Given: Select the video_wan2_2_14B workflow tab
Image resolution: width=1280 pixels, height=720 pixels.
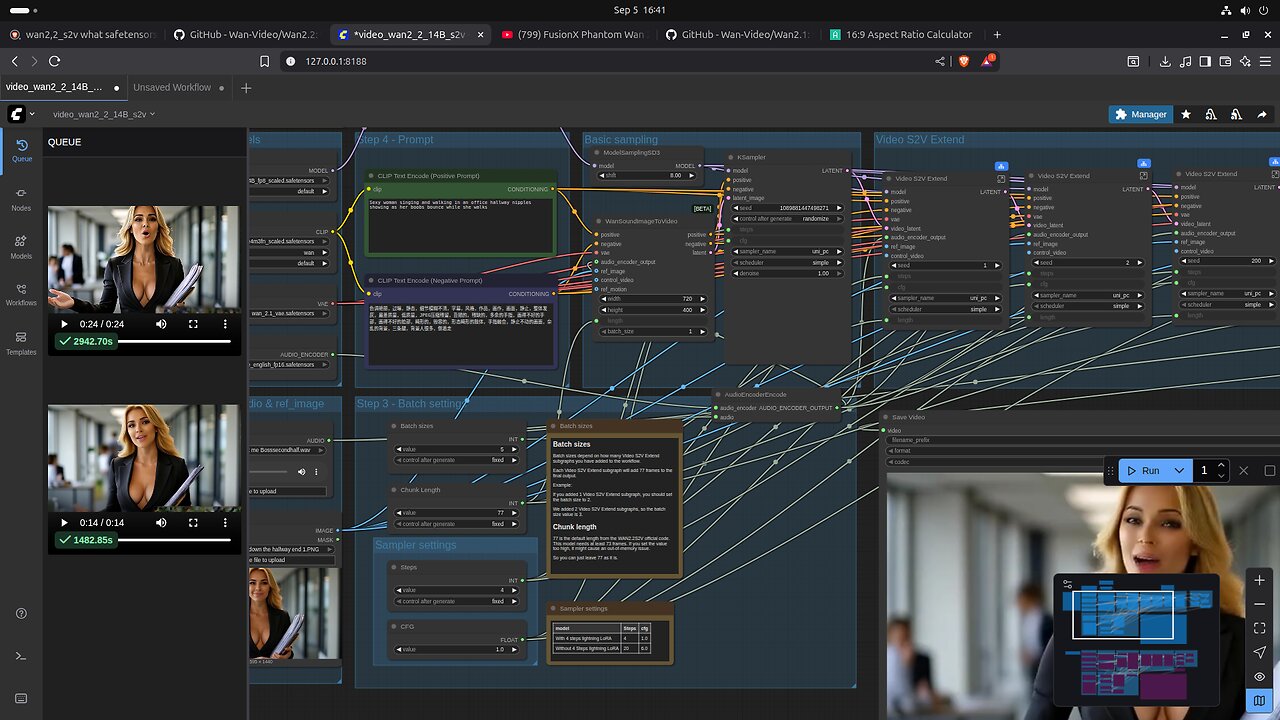Looking at the screenshot, I should [62, 87].
